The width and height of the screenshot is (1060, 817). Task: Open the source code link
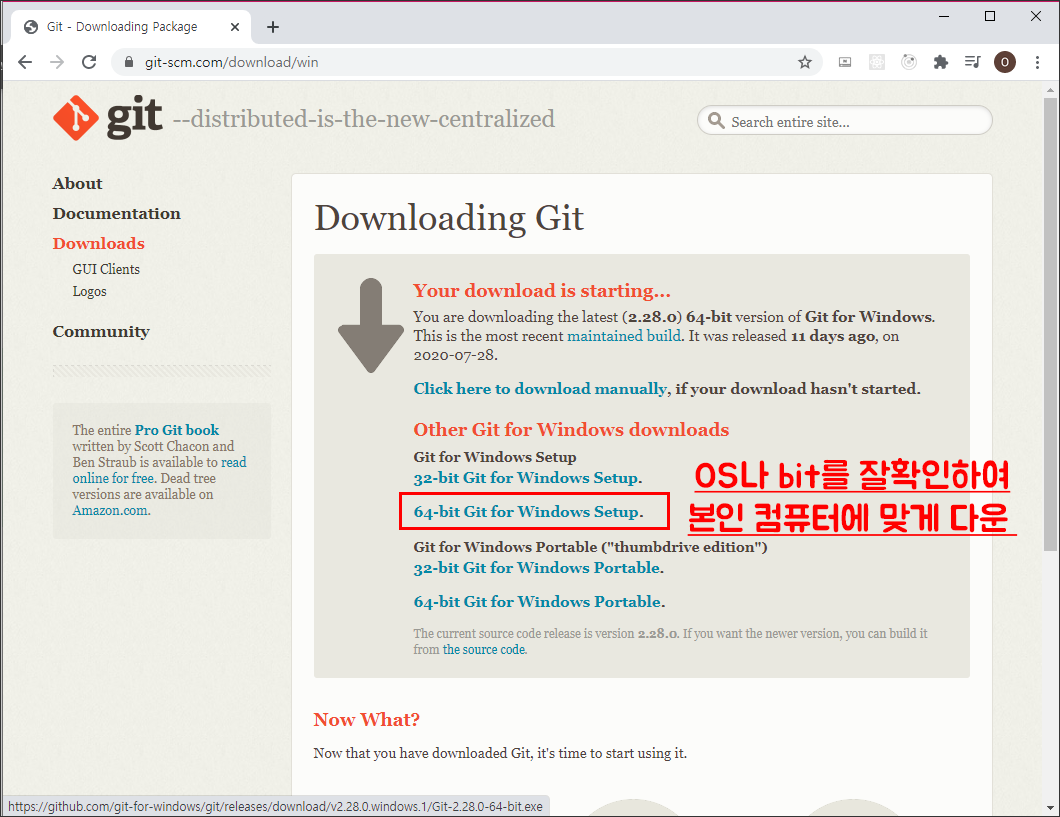tap(484, 649)
